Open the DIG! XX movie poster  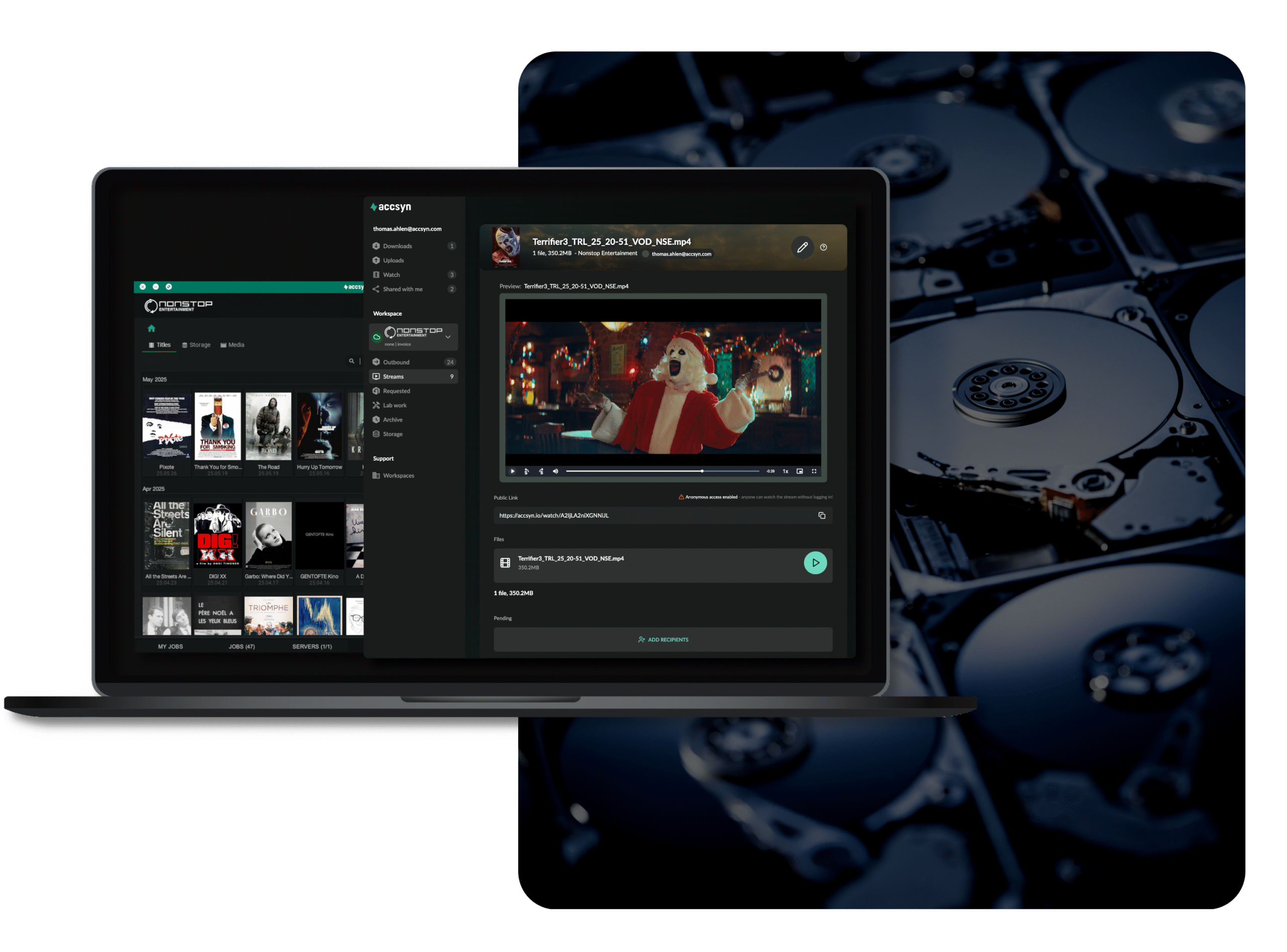217,536
